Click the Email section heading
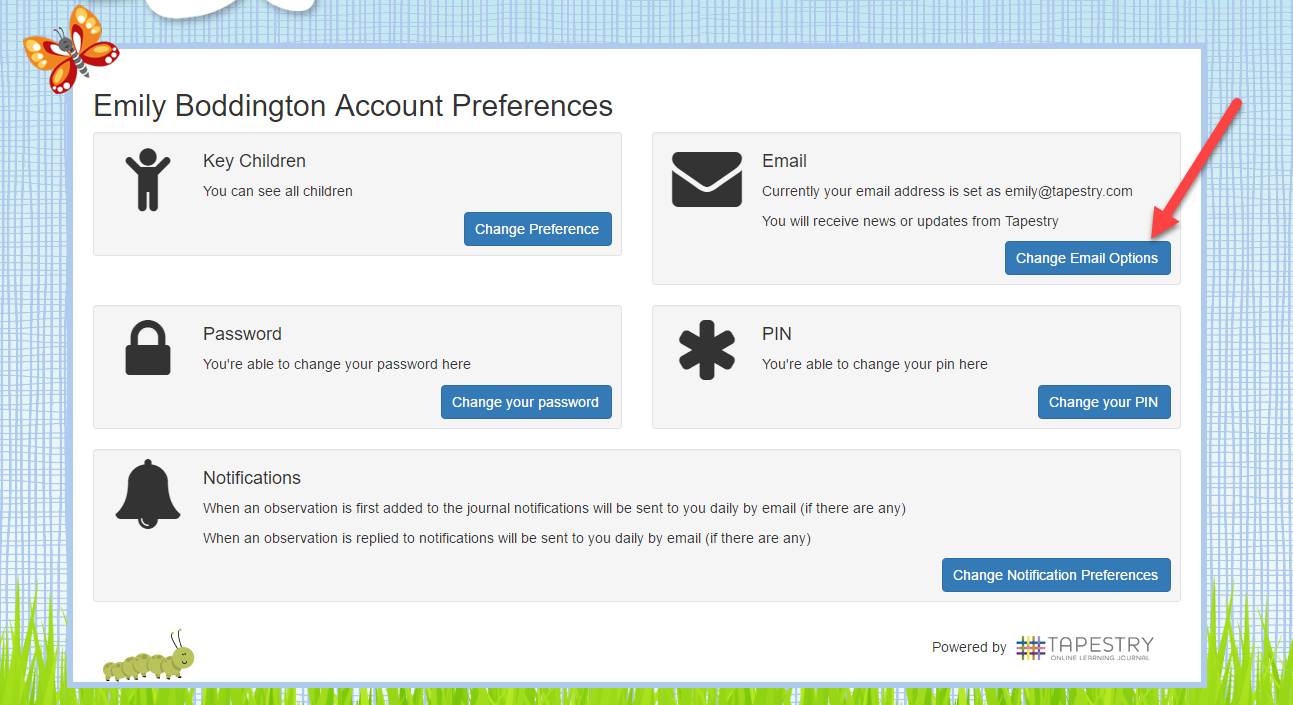Screen dimensions: 1293x705 784,161
